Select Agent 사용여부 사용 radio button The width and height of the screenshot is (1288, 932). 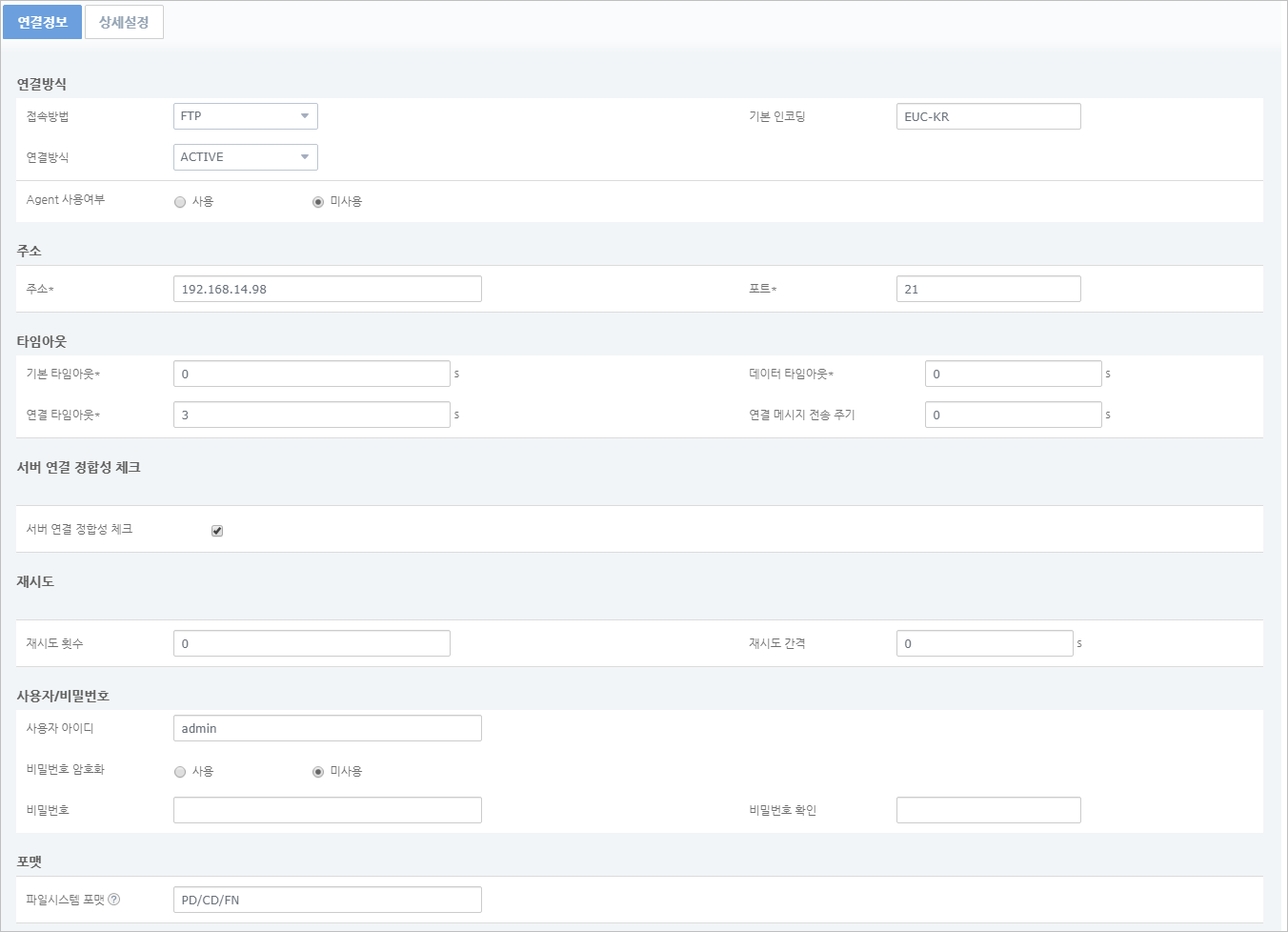(x=180, y=202)
